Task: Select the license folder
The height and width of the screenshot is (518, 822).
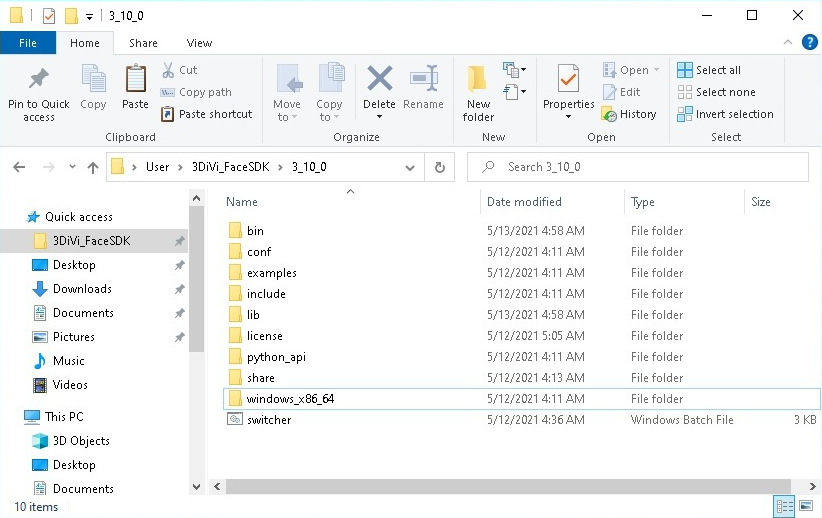Action: 265,336
